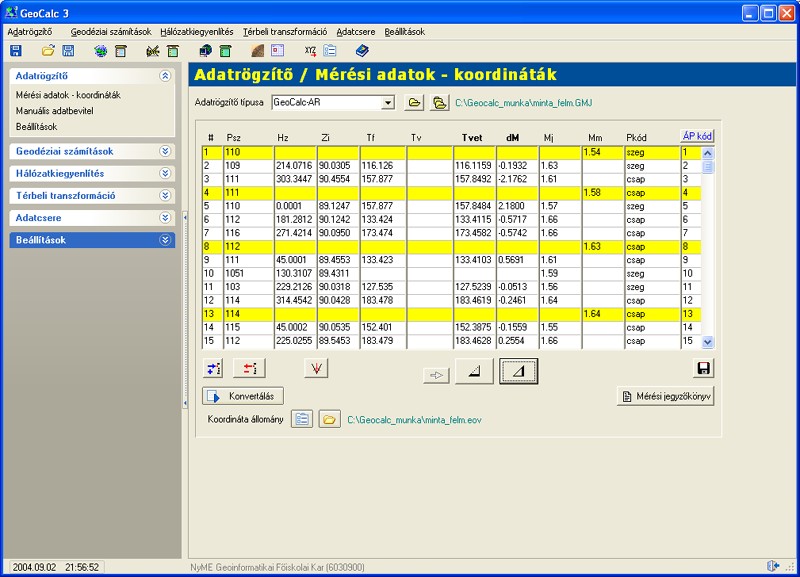Select Beállítások under the Adatrögzítő panel

coord(36,127)
